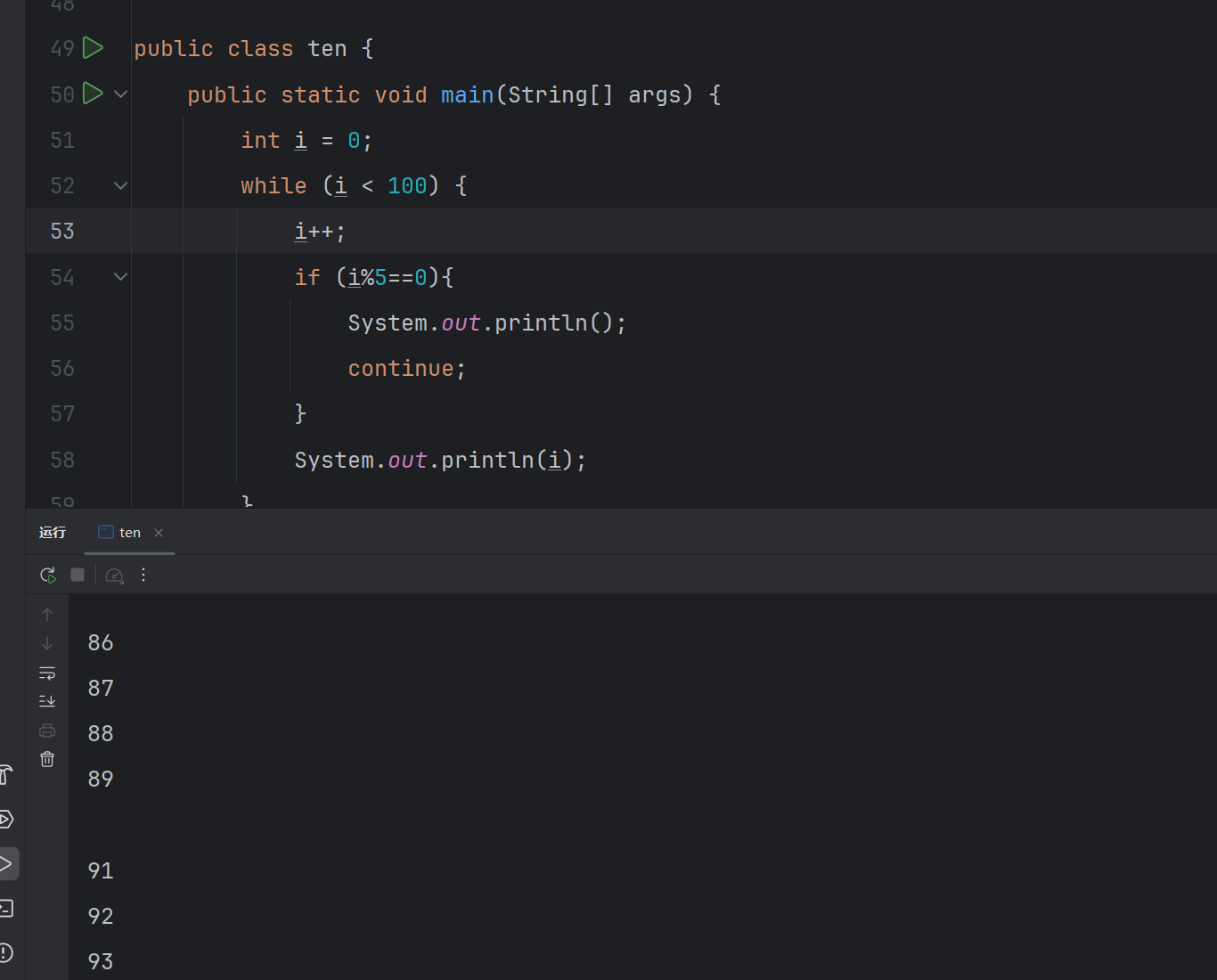Click console output line 86

pyautogui.click(x=101, y=642)
